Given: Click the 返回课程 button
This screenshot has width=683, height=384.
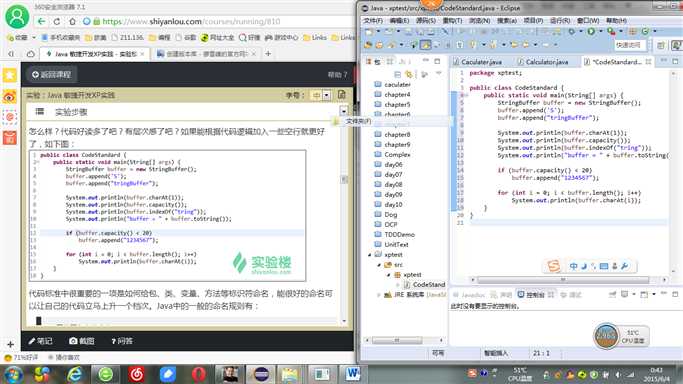Looking at the screenshot, I should (51, 74).
